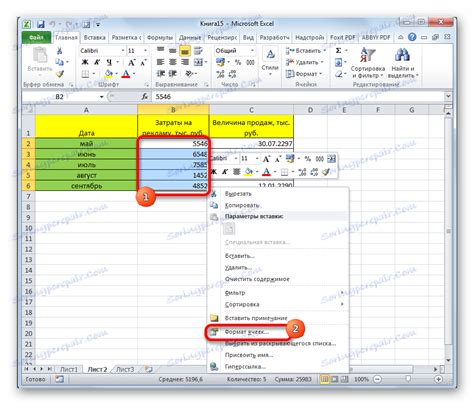Open the Стили styles button

tap(270, 61)
